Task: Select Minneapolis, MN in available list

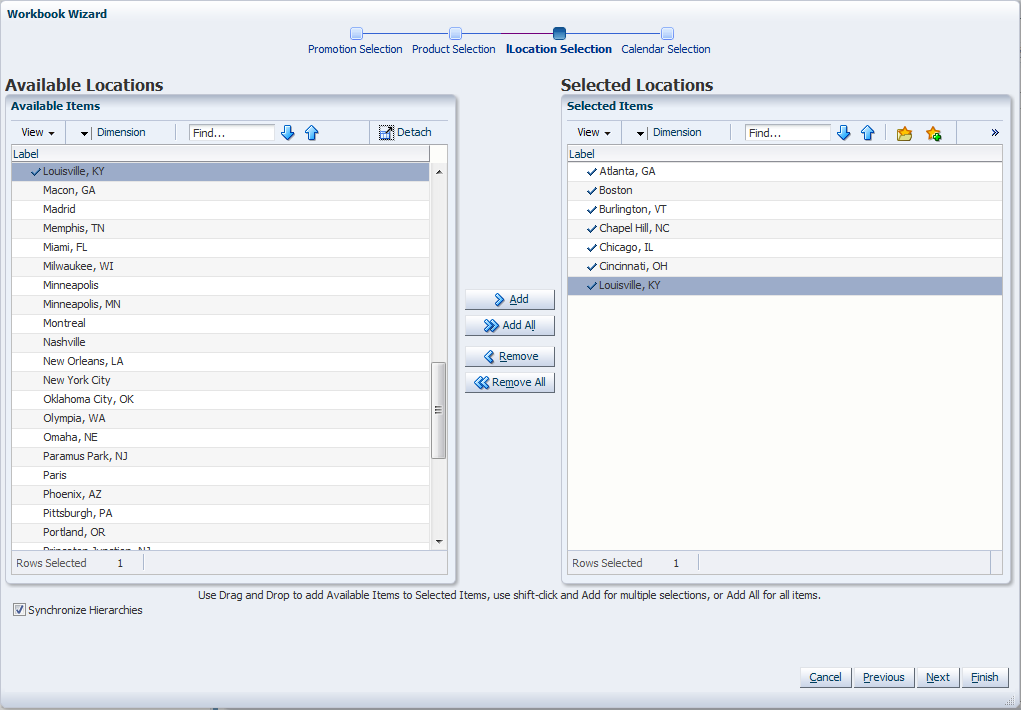Action: (220, 304)
